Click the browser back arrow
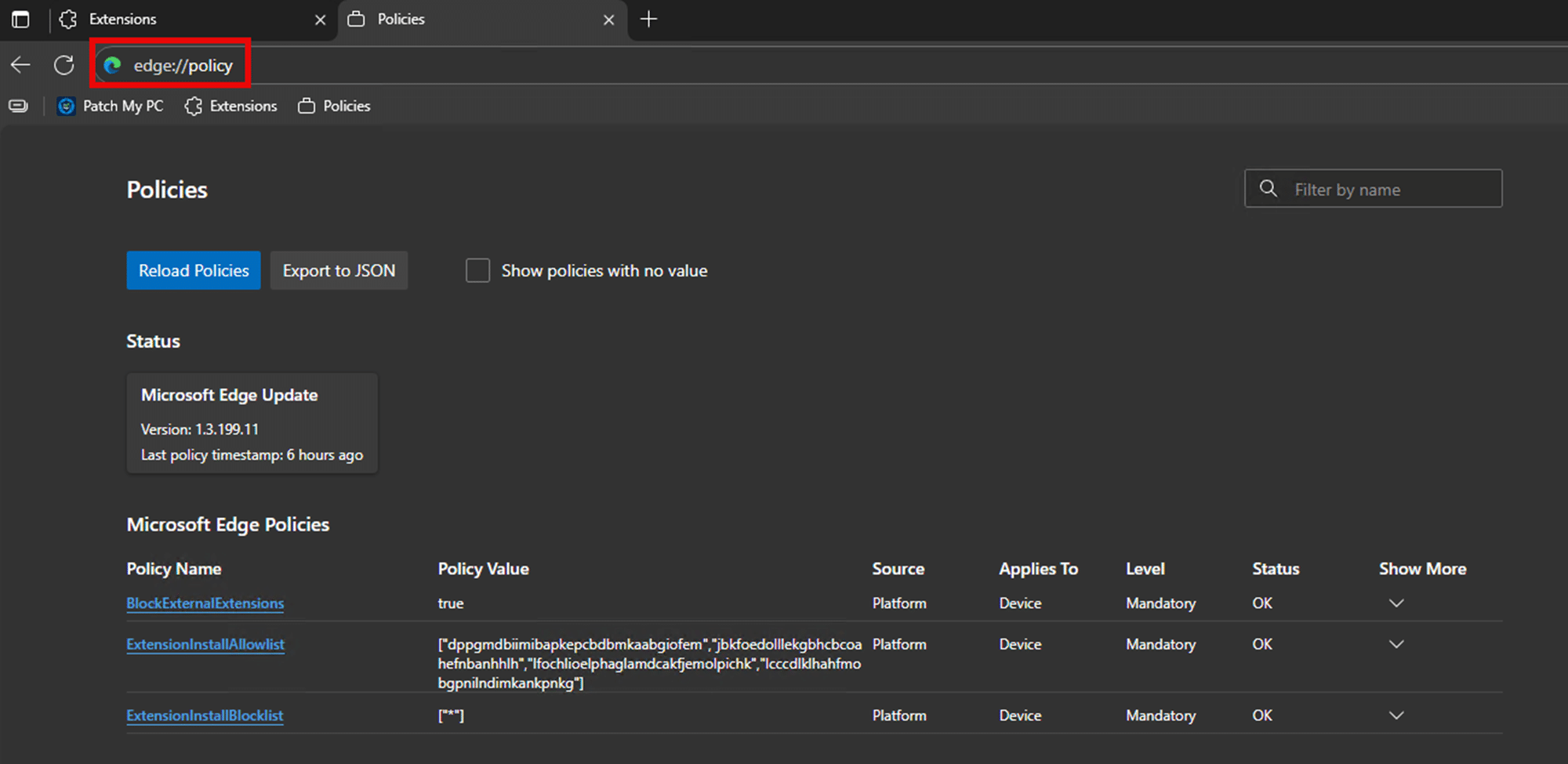Viewport: 1568px width, 764px height. [21, 65]
